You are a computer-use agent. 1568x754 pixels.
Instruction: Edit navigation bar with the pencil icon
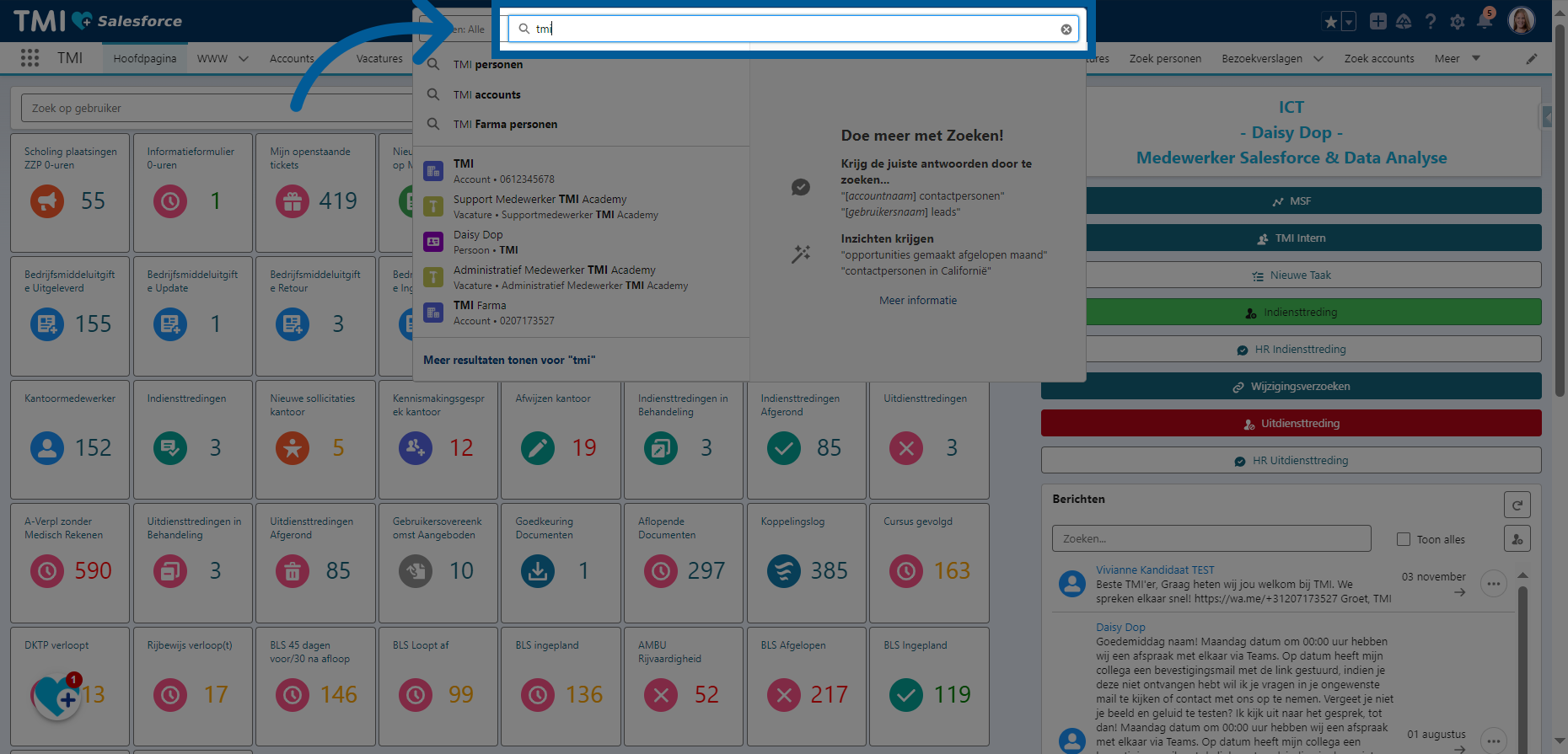click(x=1532, y=59)
